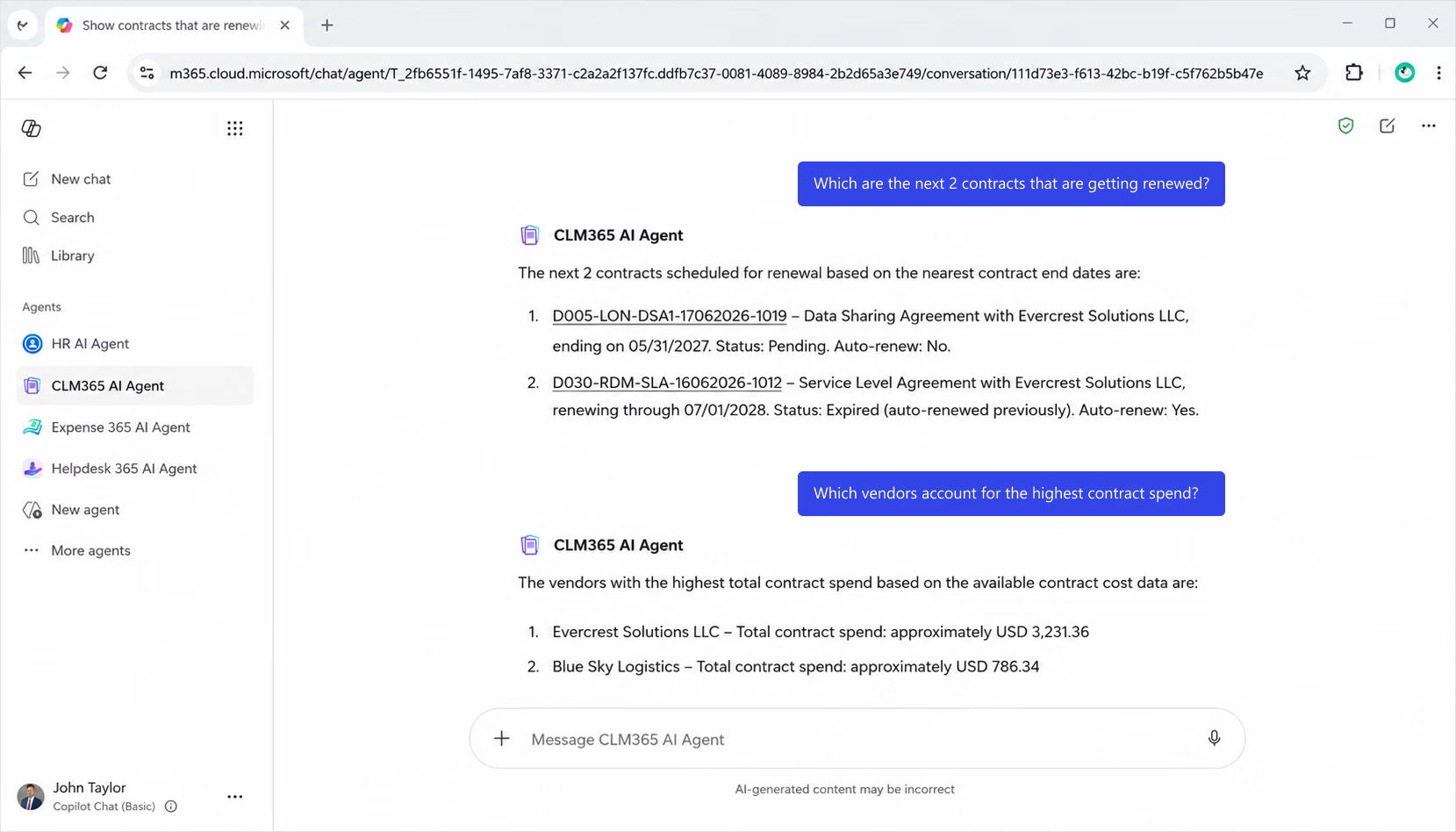Open contract link D030-RDM-SLA-16062026-1012
The height and width of the screenshot is (832, 1456).
tap(667, 383)
